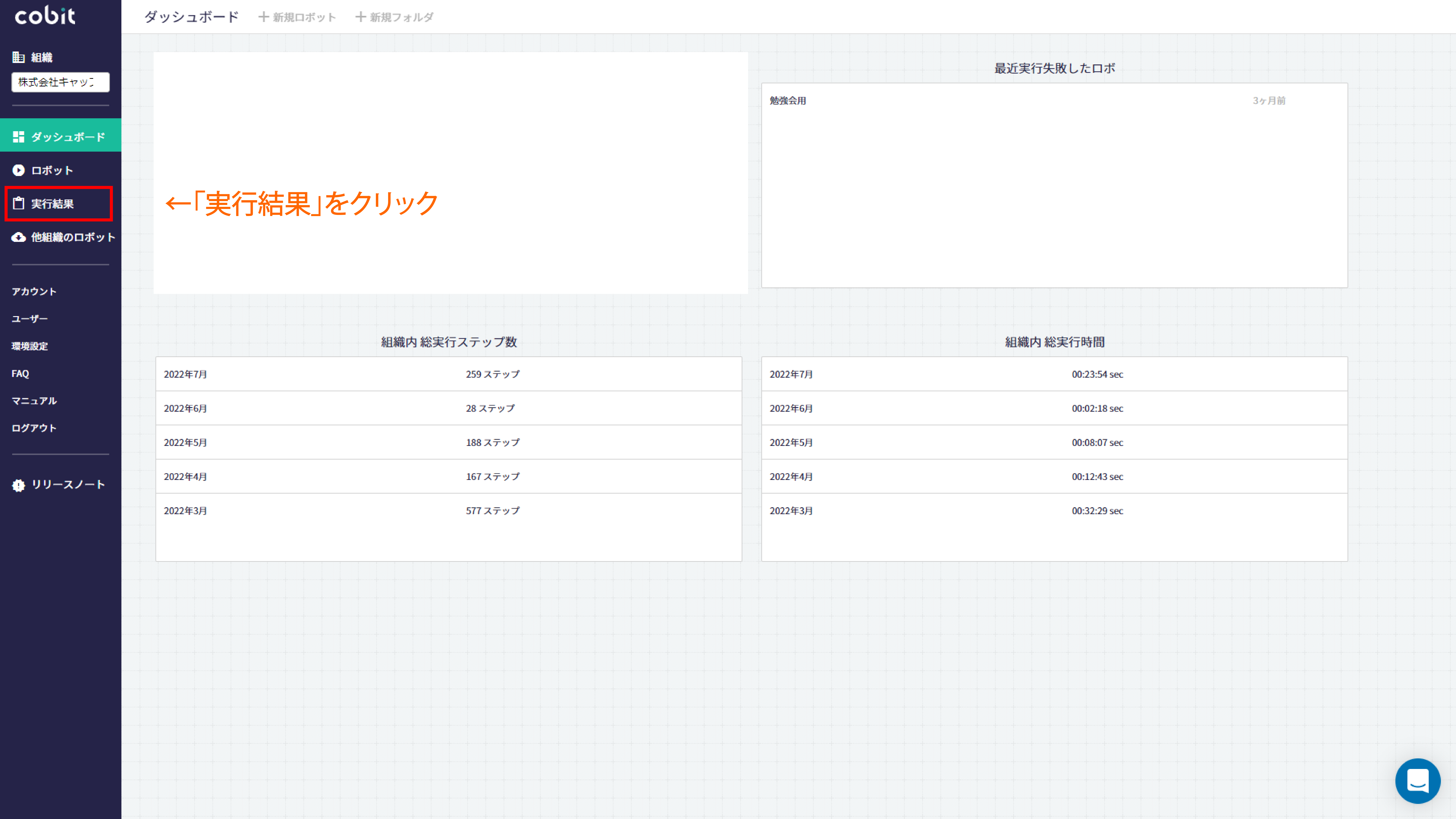The width and height of the screenshot is (1456, 819).
Task: Select 2022年7月 in steps table
Action: tap(185, 374)
